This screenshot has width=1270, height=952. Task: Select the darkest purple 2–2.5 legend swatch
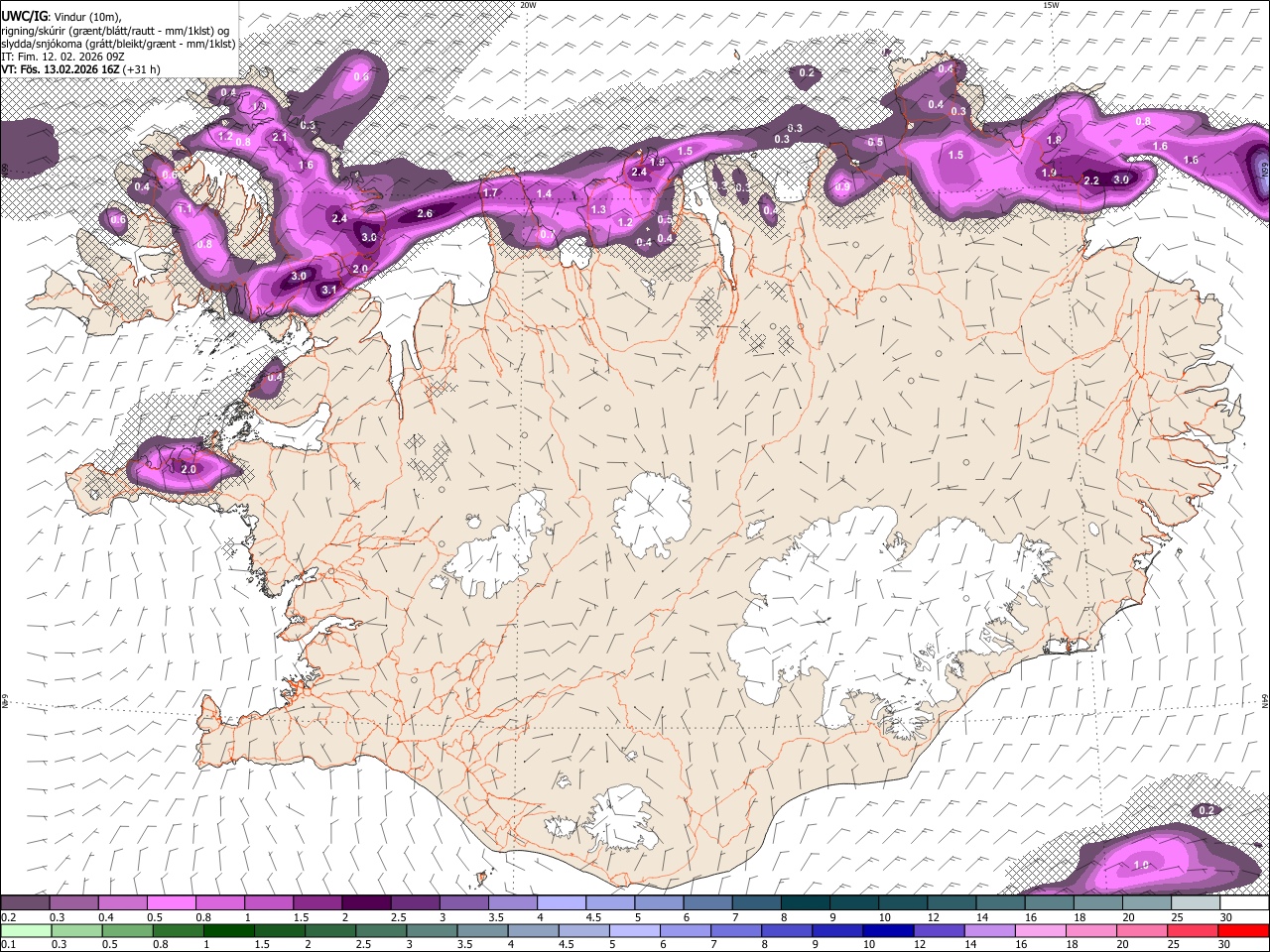pos(366,903)
